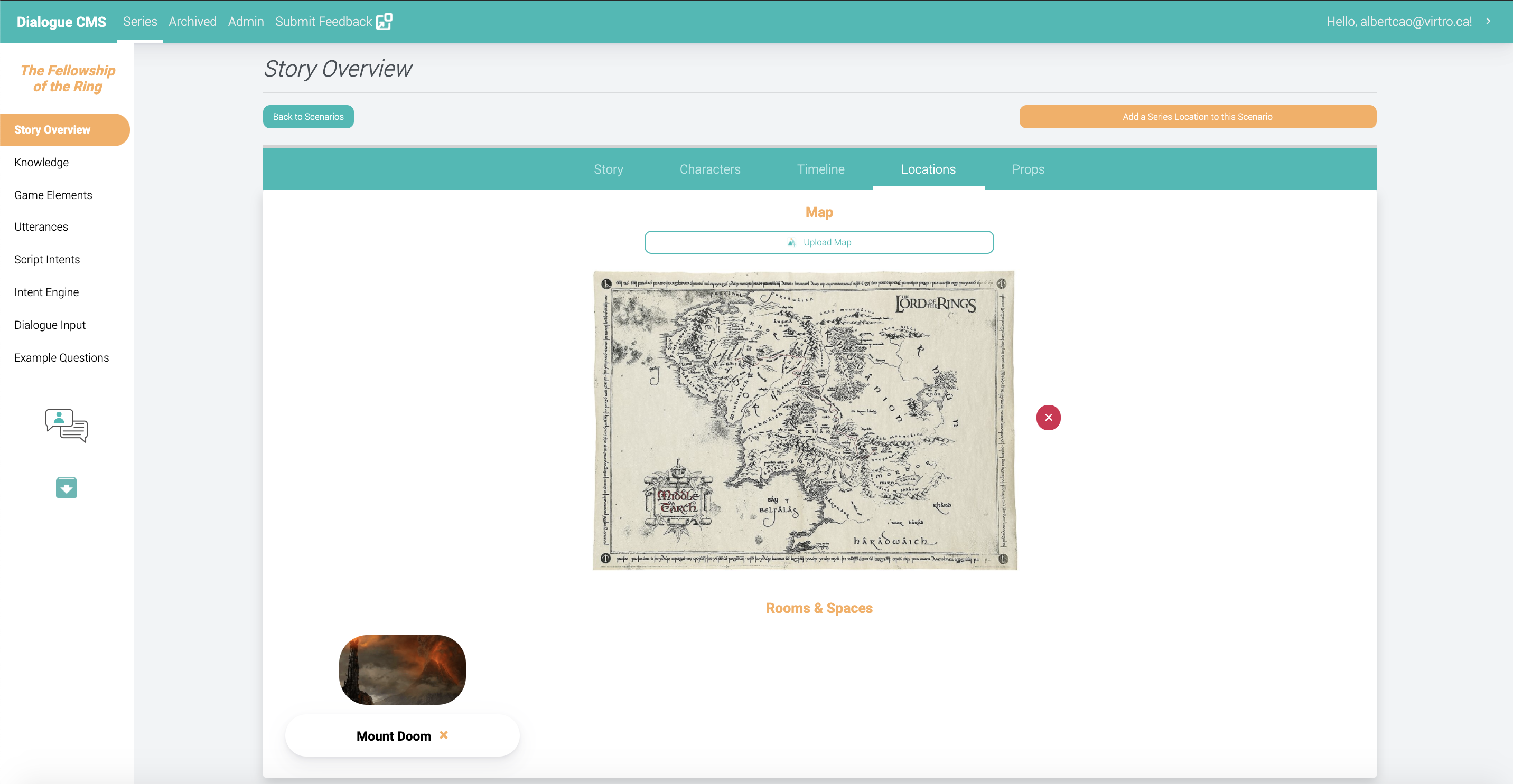Select the Locations tab

928,169
